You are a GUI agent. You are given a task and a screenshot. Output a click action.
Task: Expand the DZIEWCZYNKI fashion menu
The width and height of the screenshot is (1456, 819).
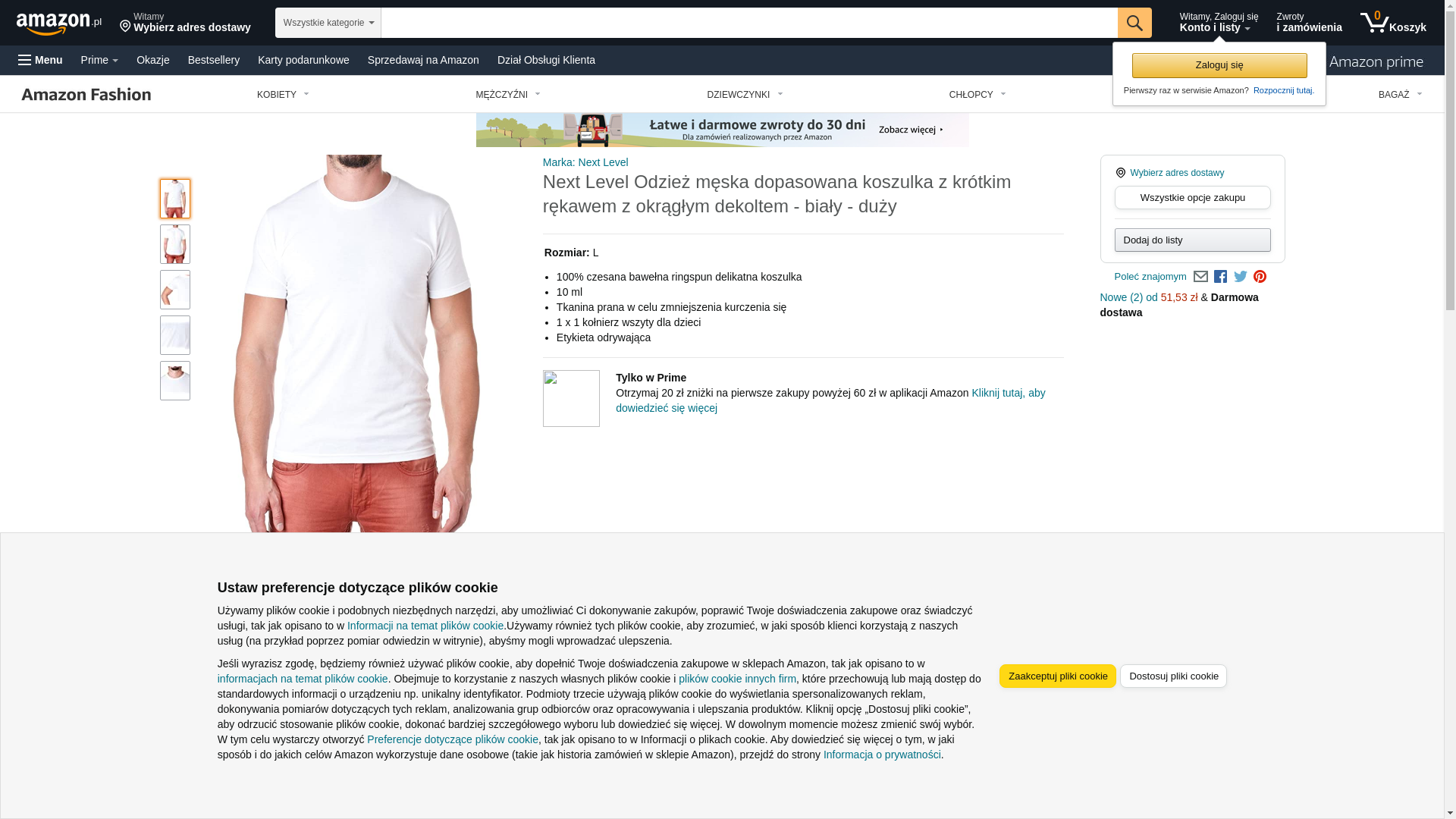745,95
